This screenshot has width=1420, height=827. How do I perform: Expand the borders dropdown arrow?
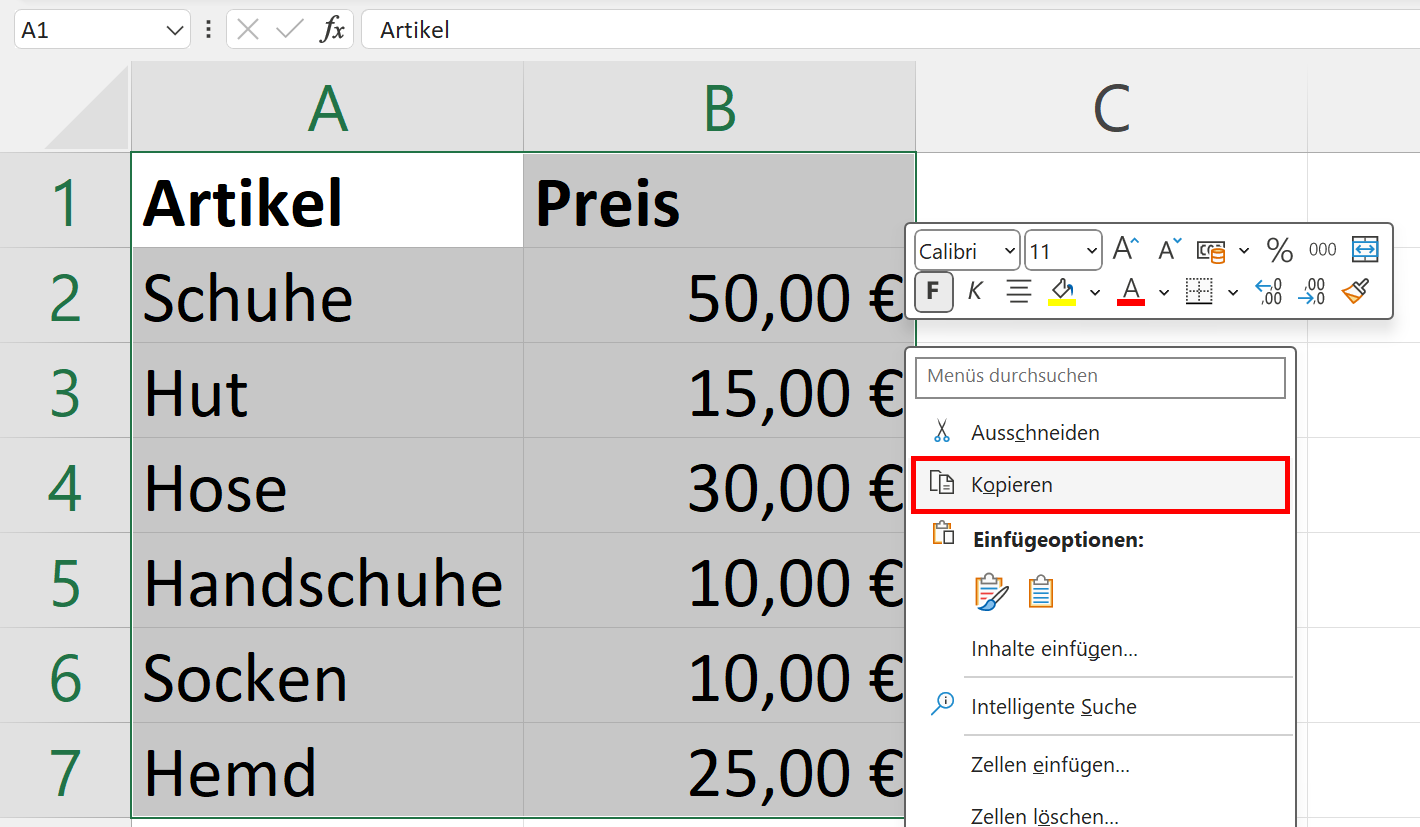[1233, 292]
